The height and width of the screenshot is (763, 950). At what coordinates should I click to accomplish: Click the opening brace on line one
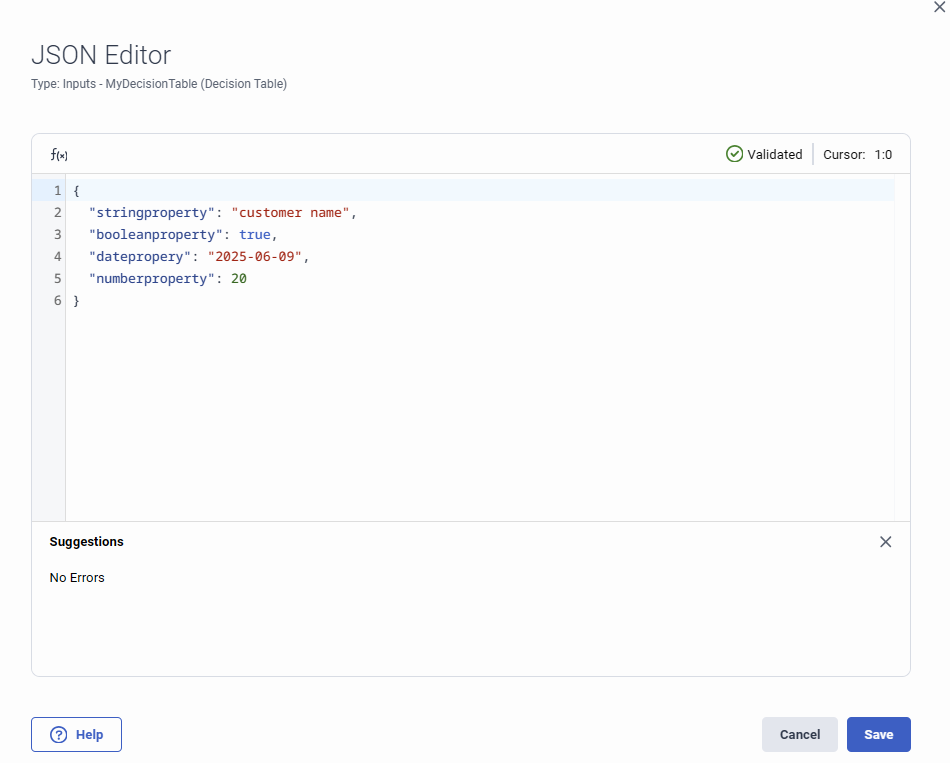pos(76,190)
